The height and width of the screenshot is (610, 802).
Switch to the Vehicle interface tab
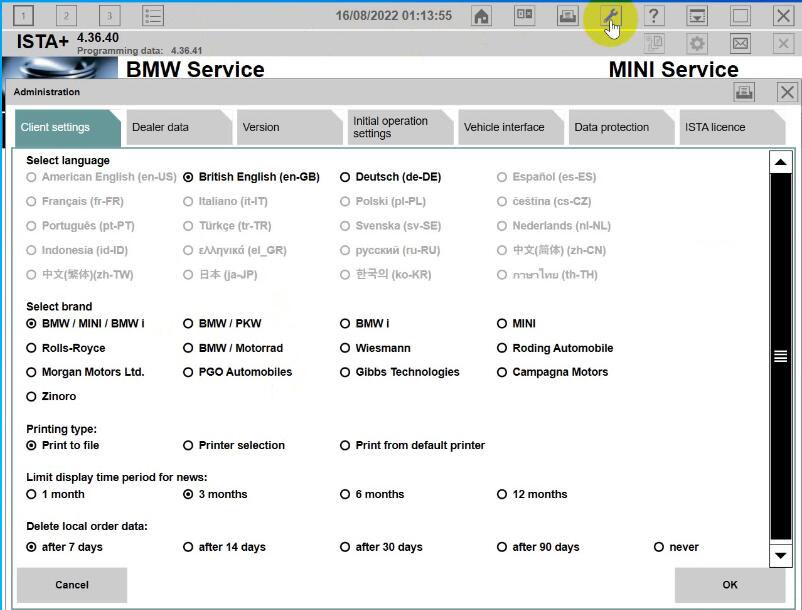click(510, 127)
